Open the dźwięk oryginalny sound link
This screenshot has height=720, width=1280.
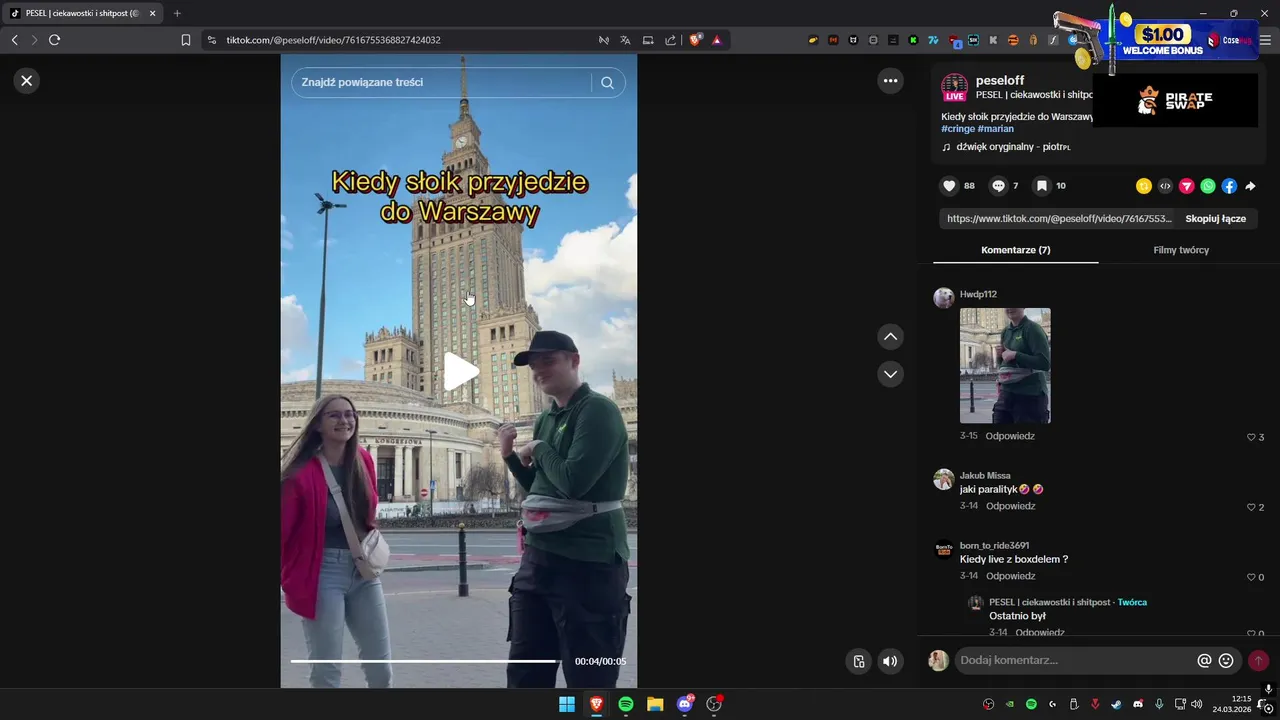[1013, 147]
